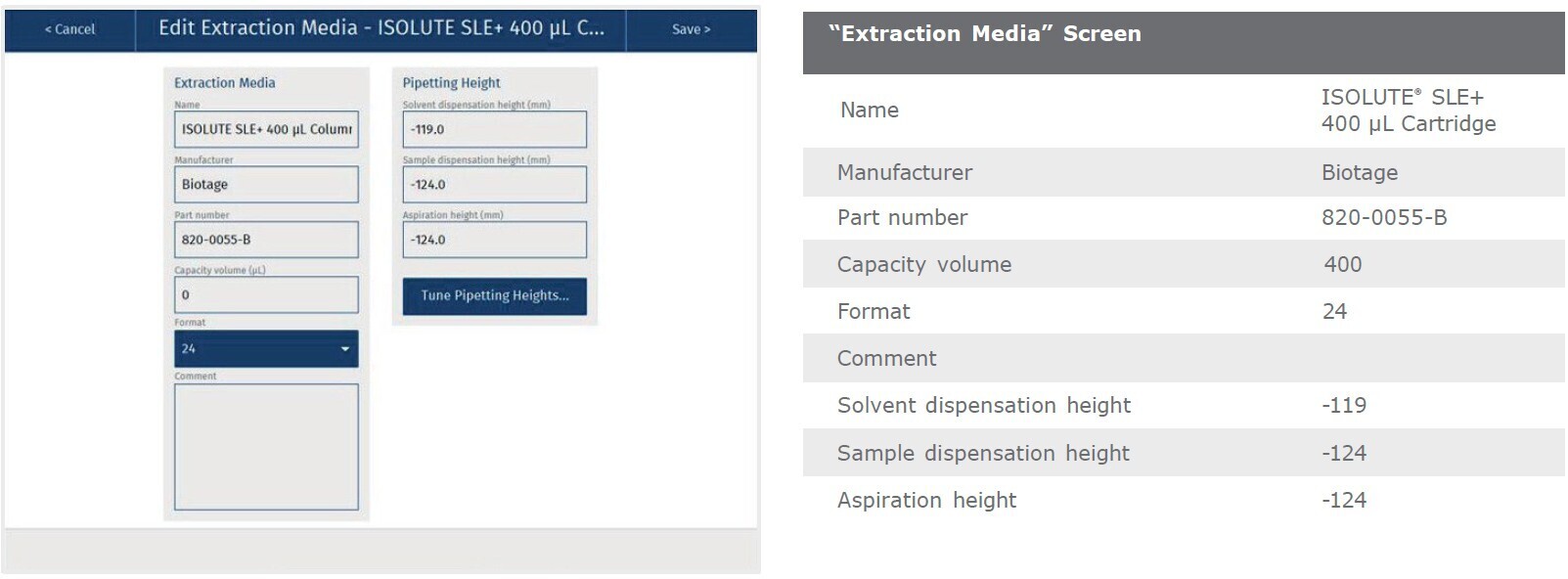
Task: Click the -119 solvent height value in table
Action: point(1343,406)
